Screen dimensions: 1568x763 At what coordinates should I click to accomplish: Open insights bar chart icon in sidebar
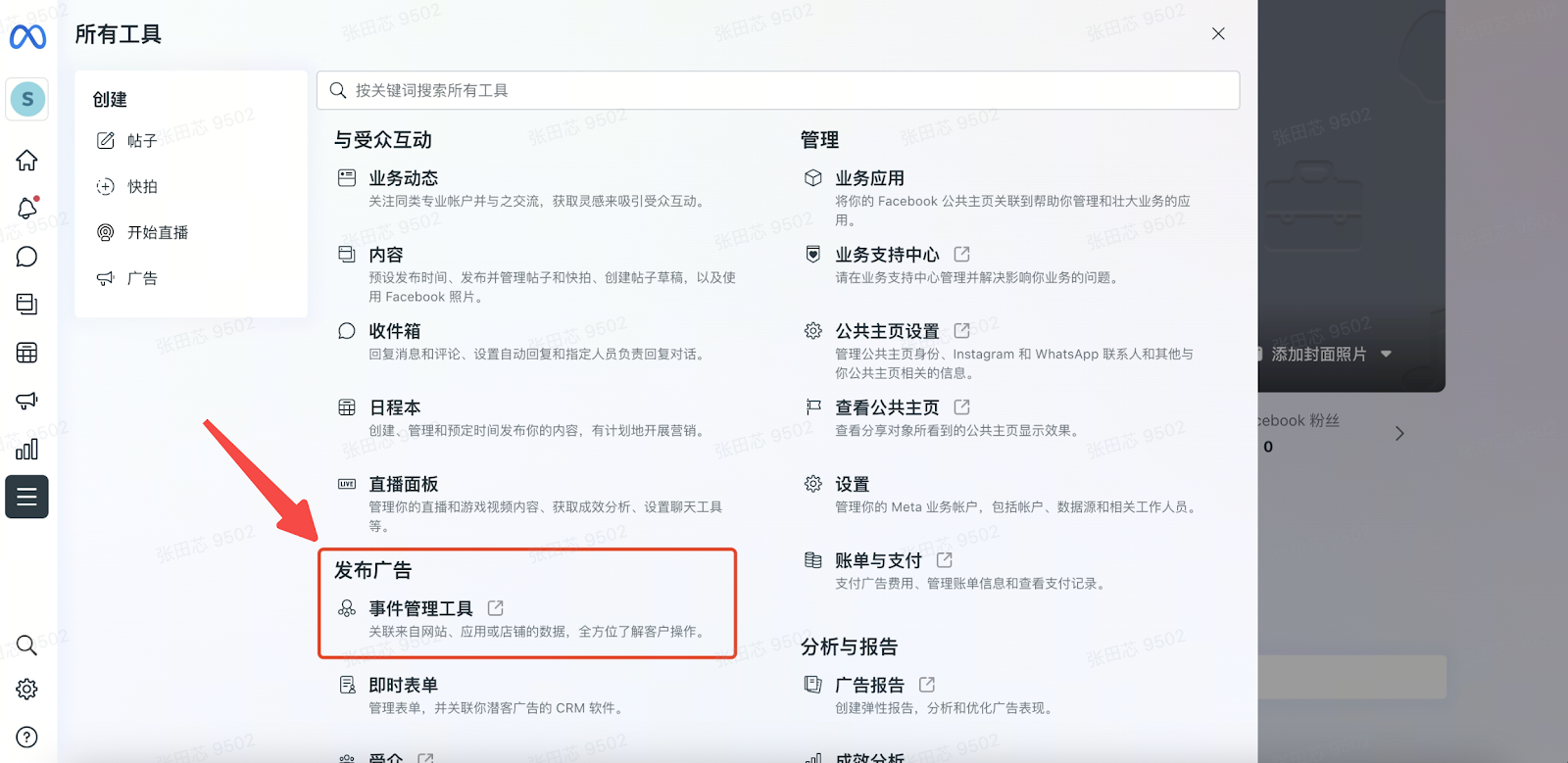(x=27, y=449)
